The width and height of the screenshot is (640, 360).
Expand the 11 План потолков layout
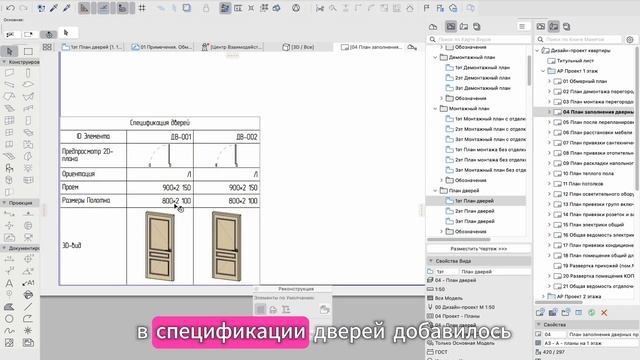pyautogui.click(x=549, y=184)
